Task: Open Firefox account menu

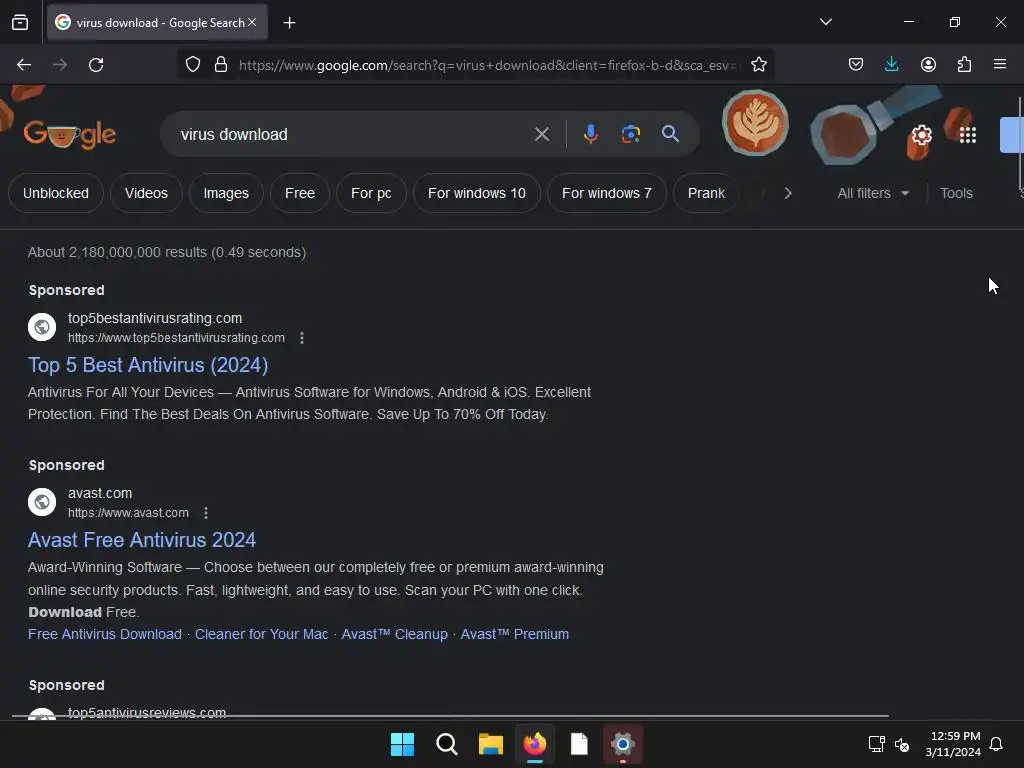Action: point(928,65)
